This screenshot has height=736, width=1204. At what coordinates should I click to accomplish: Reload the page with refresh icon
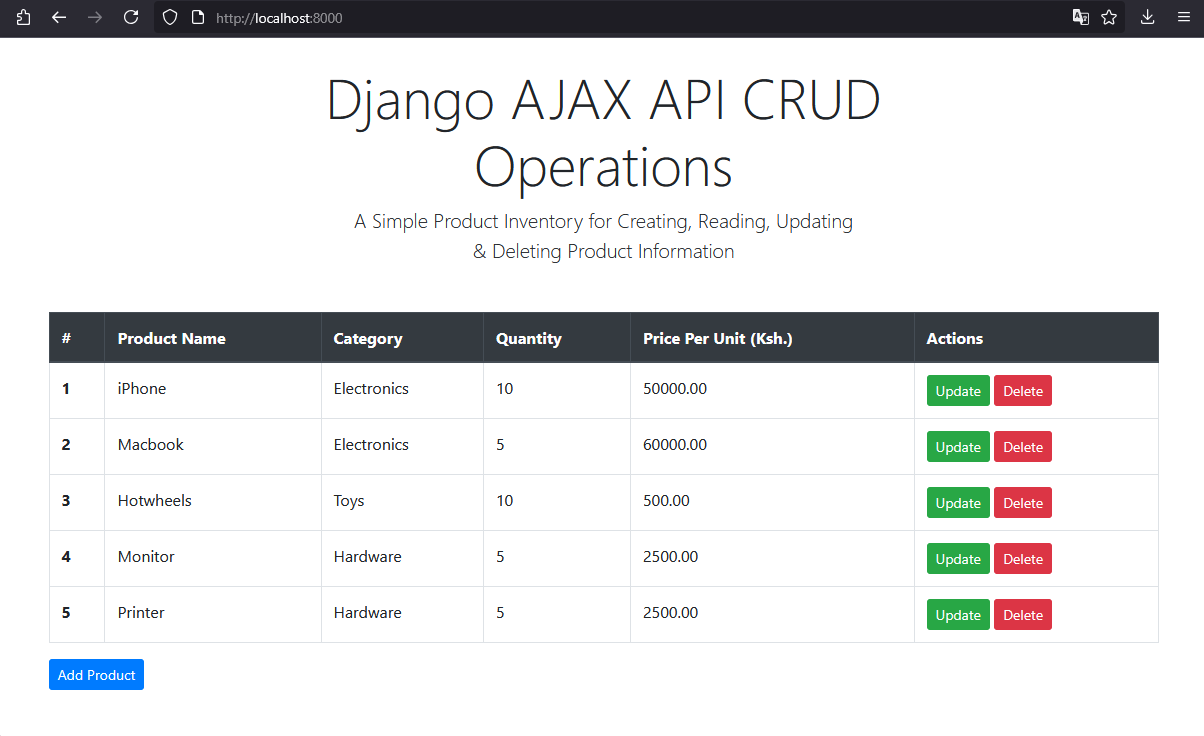pyautogui.click(x=131, y=17)
